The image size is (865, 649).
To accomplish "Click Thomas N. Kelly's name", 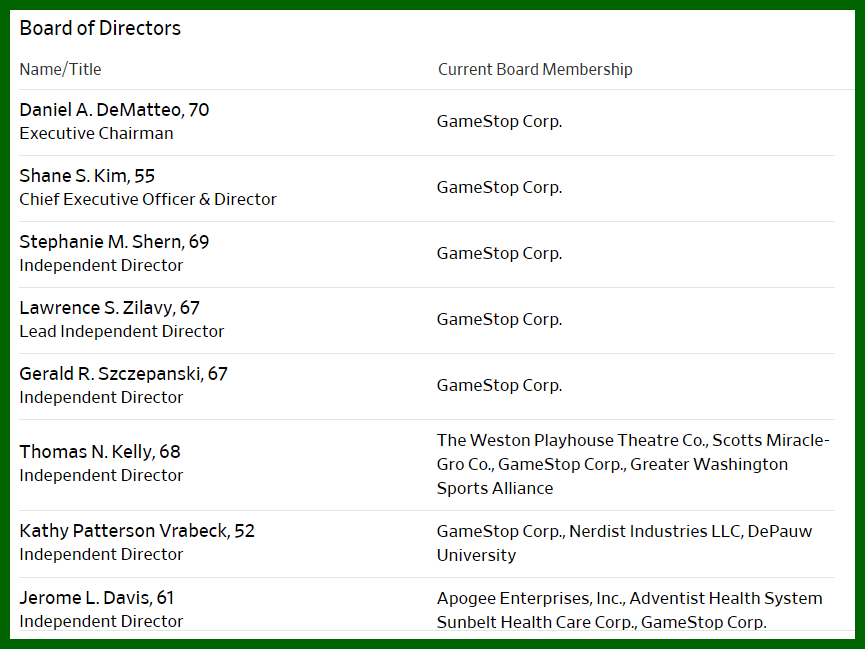I will 88,452.
